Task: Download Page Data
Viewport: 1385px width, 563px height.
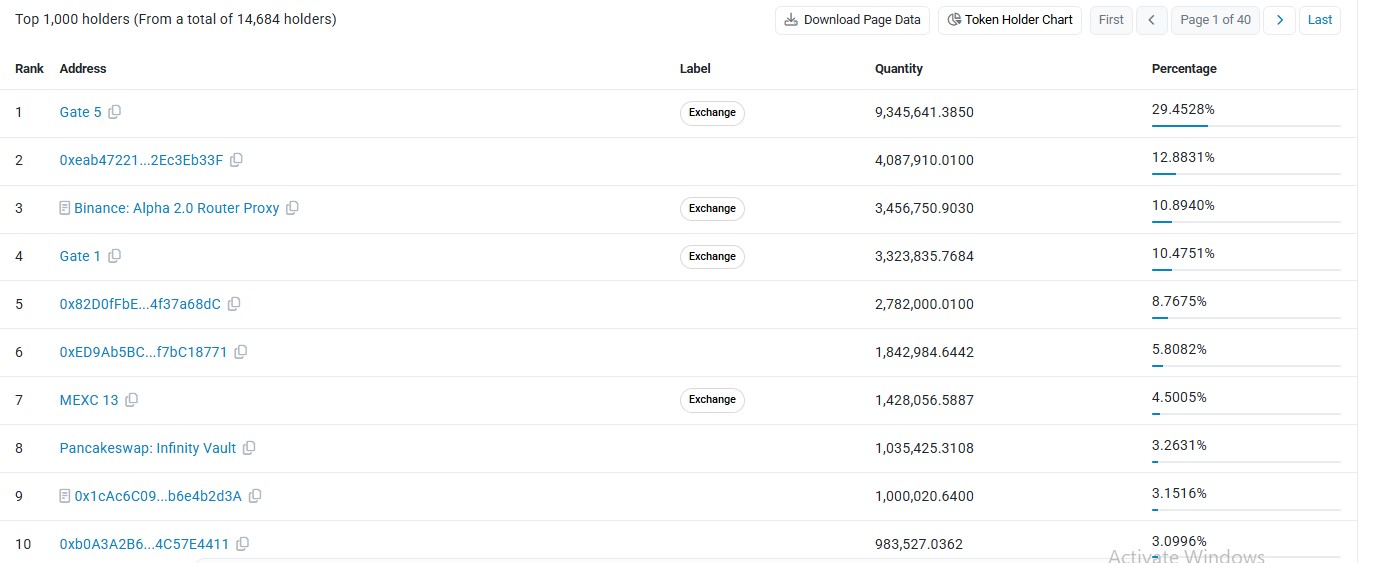Action: coord(853,20)
